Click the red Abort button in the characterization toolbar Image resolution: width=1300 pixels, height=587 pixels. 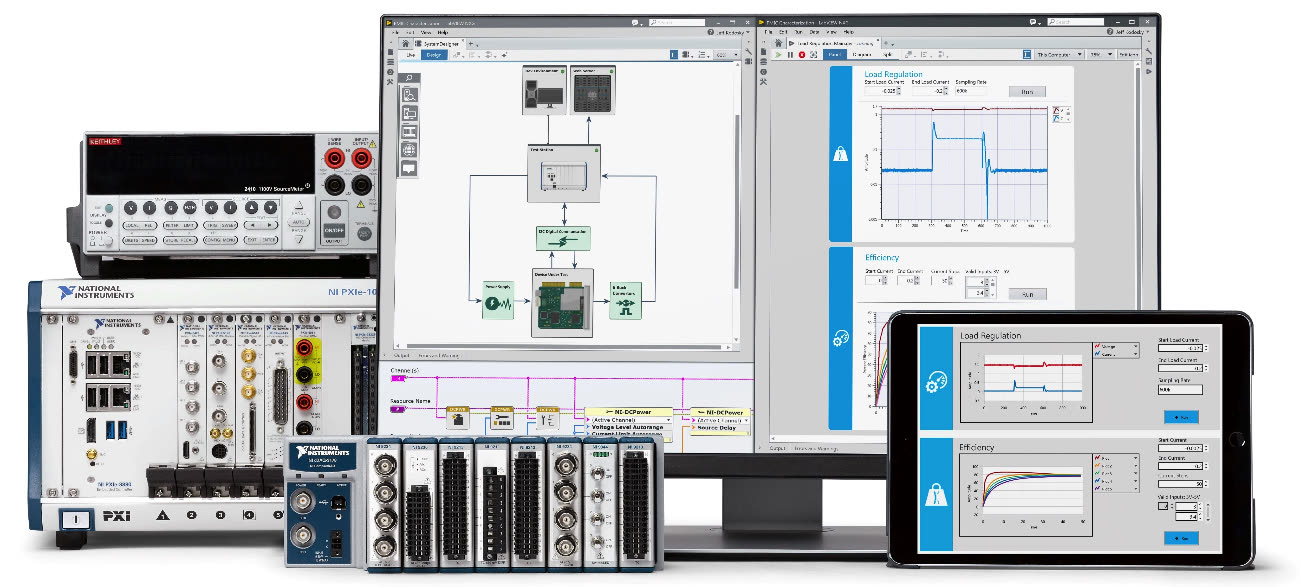click(802, 54)
